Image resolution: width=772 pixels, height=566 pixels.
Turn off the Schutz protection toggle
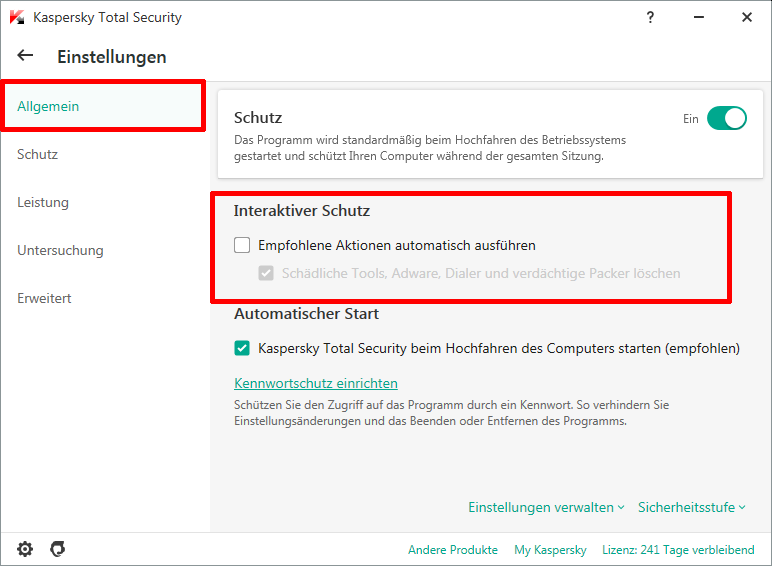tap(727, 119)
